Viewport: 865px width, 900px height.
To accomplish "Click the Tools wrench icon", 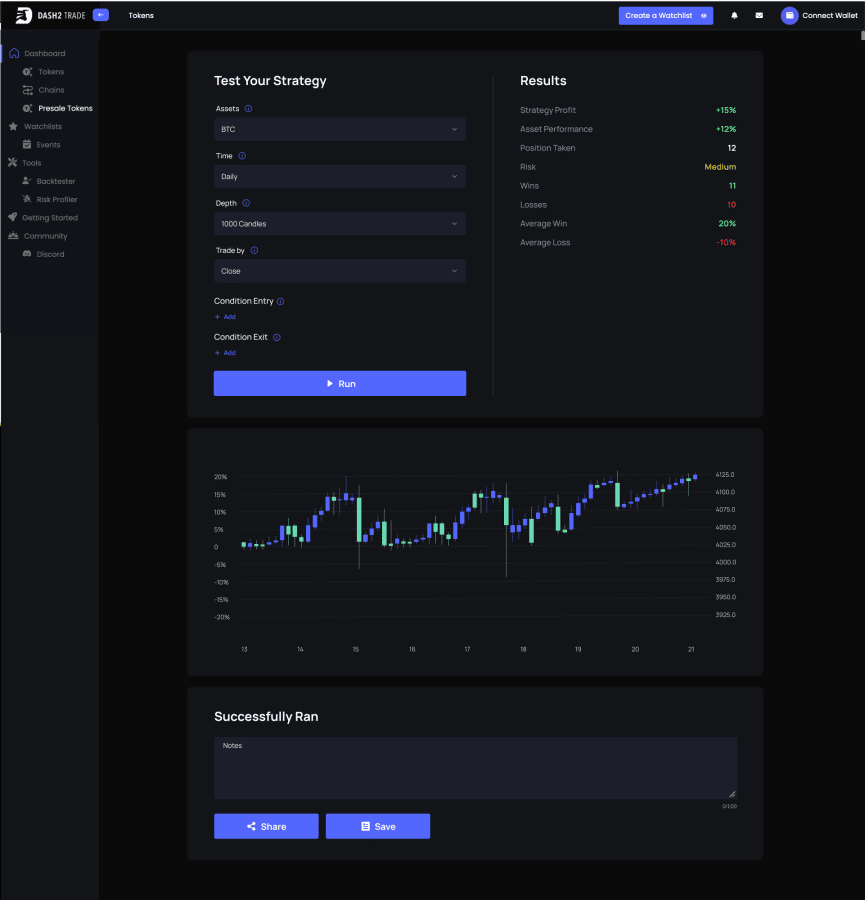I will tap(13, 162).
